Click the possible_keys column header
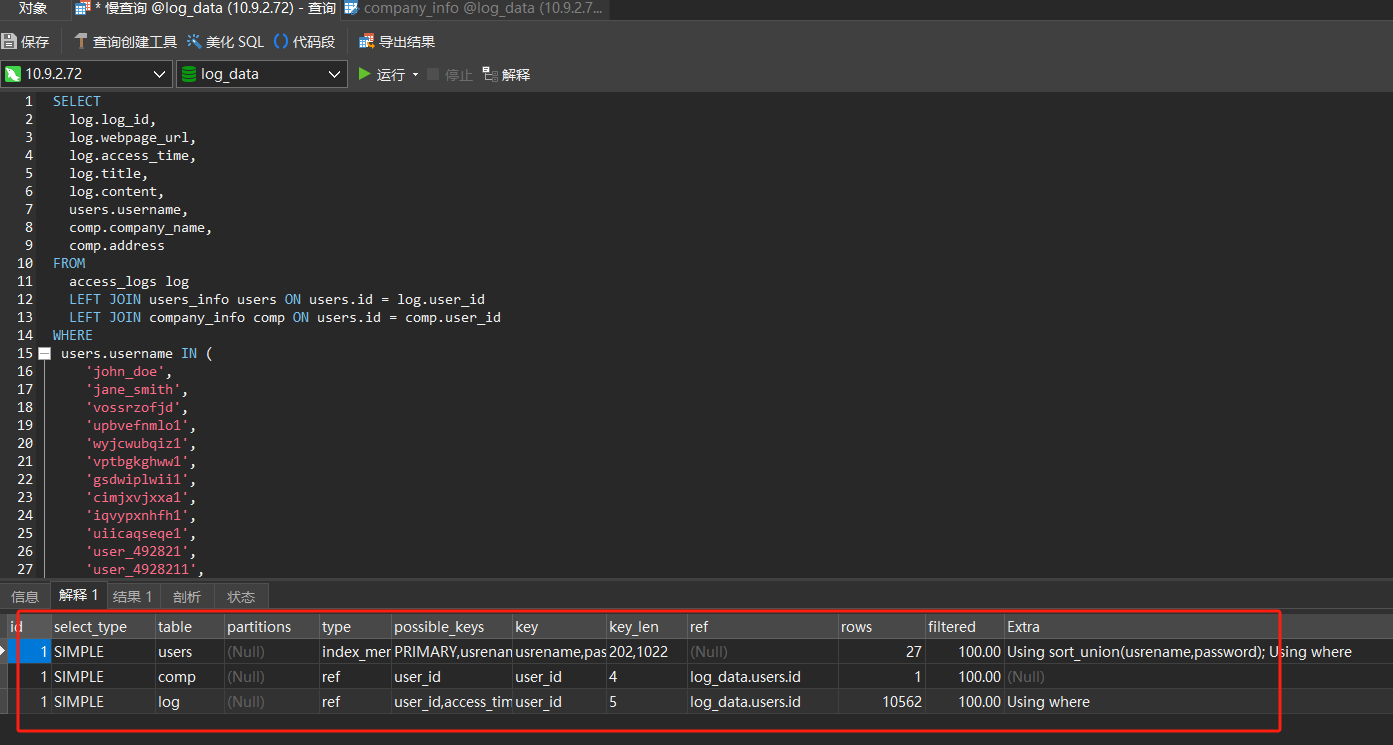The height and width of the screenshot is (745, 1393). [x=451, y=627]
